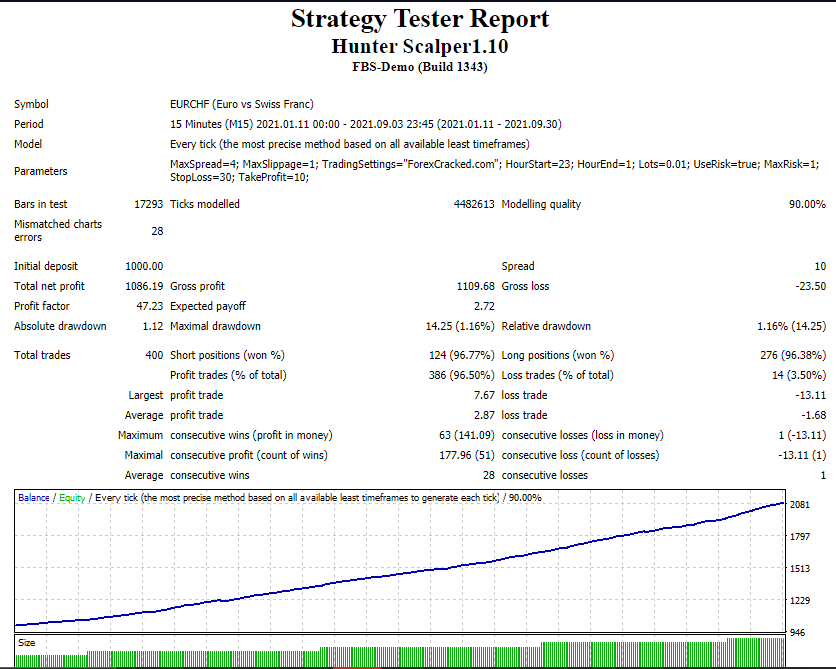Click the FBS-Demo (Build 1343) subtitle

click(419, 67)
